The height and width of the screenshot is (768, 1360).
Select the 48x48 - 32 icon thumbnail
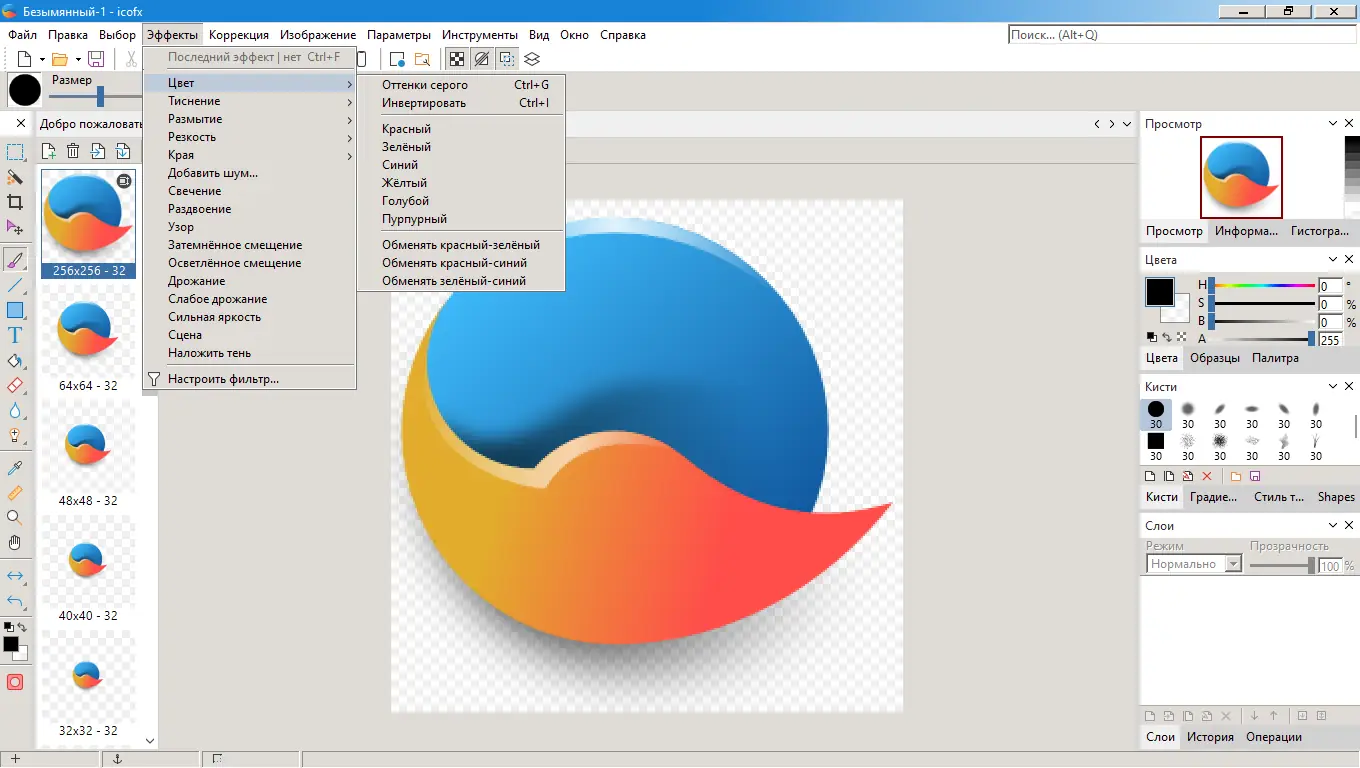(88, 455)
